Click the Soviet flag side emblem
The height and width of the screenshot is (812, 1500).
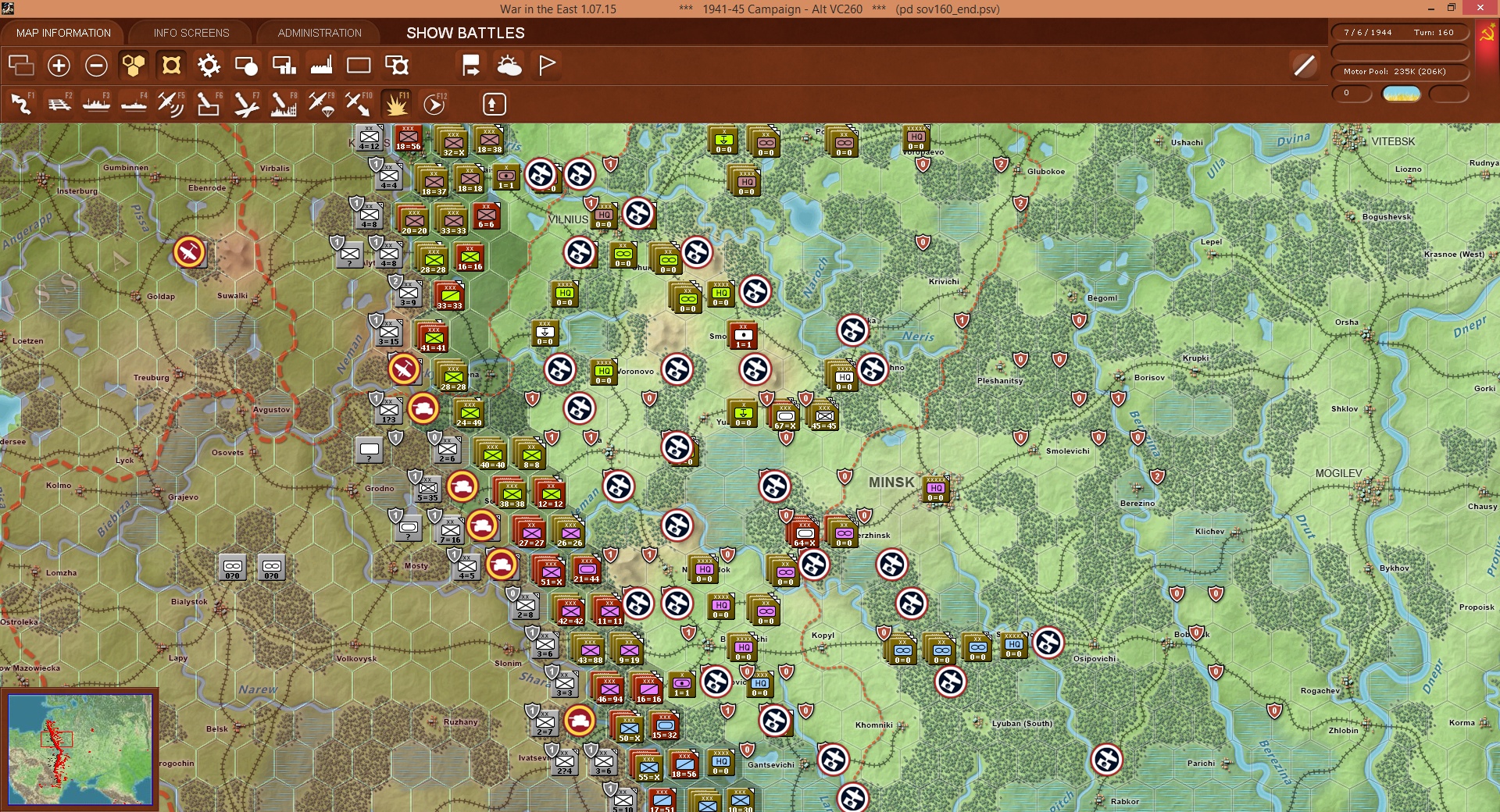tap(1487, 34)
